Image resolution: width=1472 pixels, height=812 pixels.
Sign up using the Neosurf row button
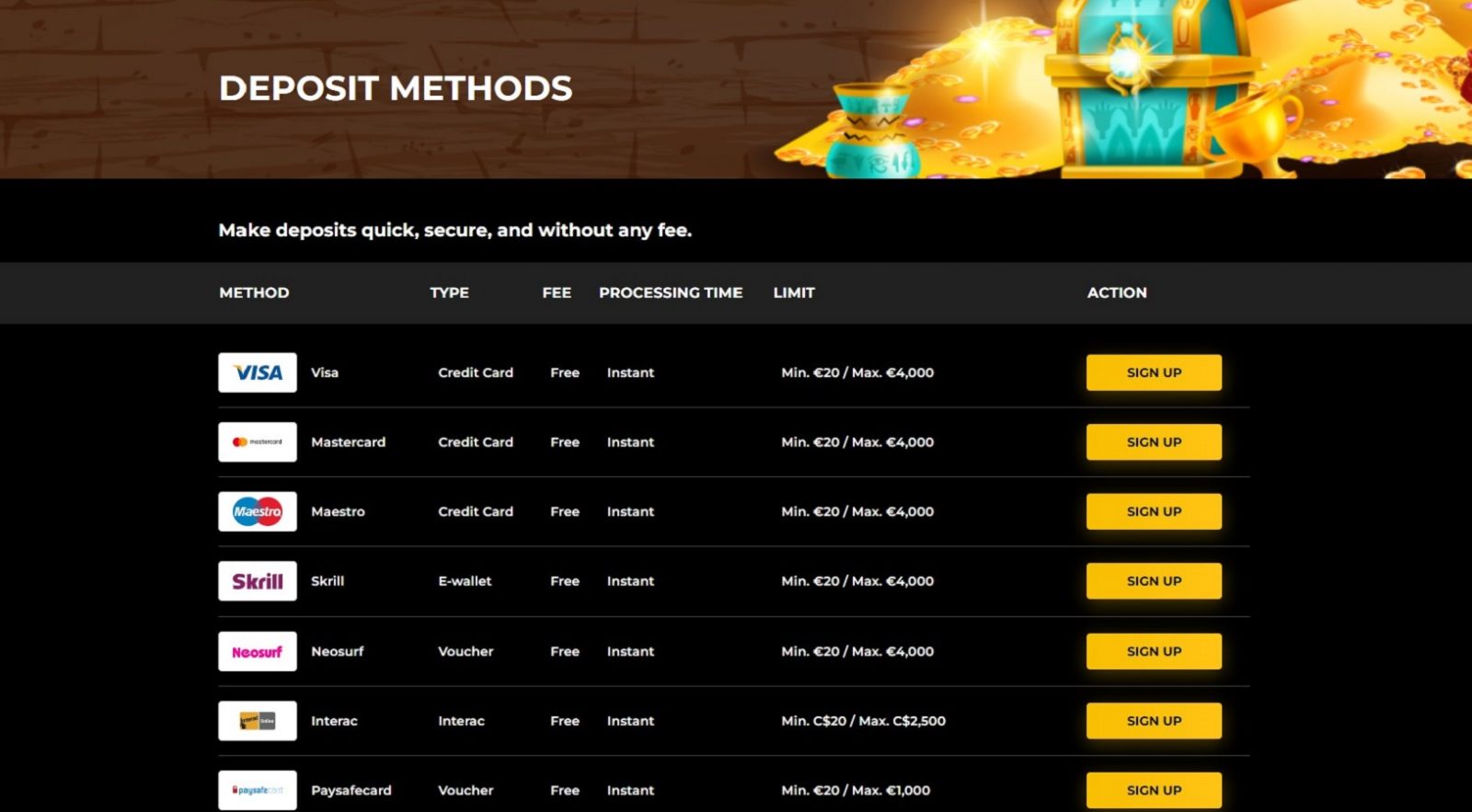(x=1154, y=651)
